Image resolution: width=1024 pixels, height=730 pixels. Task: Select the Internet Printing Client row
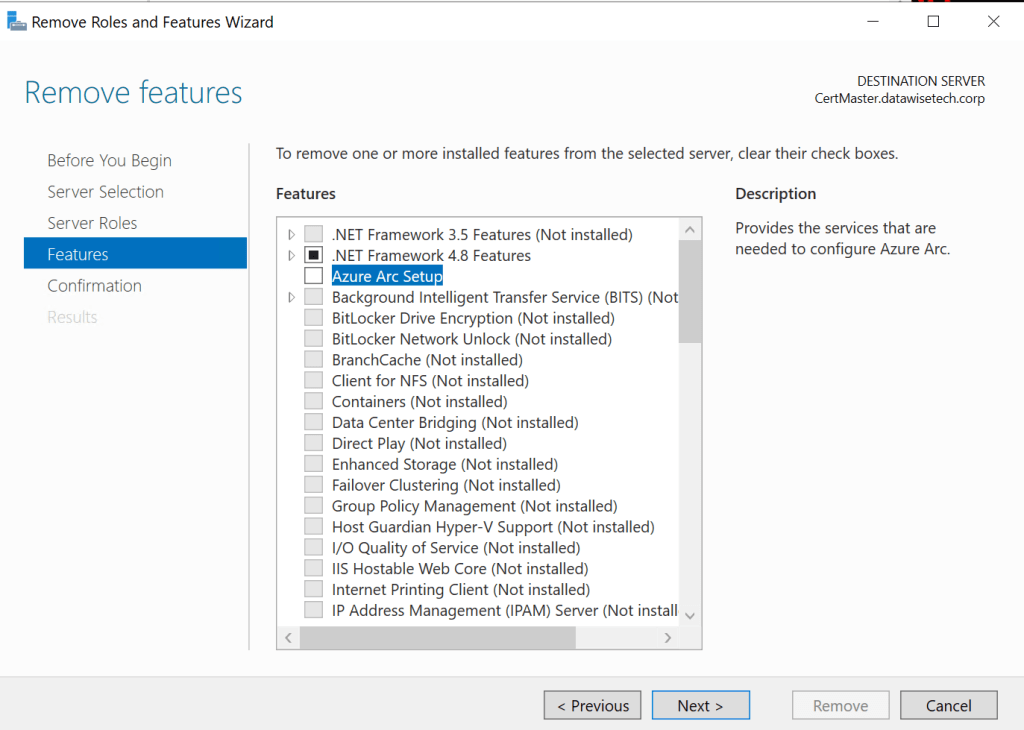[460, 590]
